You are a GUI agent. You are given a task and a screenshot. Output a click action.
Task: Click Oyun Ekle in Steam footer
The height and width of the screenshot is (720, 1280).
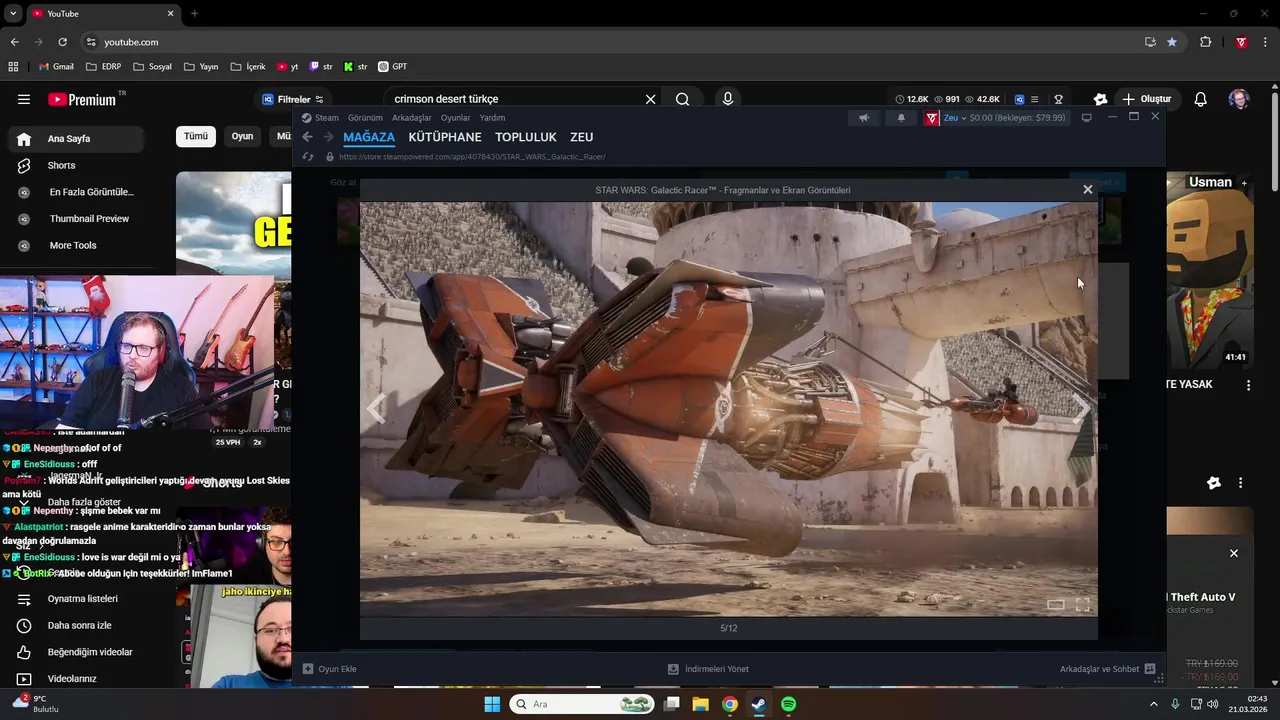(x=330, y=669)
